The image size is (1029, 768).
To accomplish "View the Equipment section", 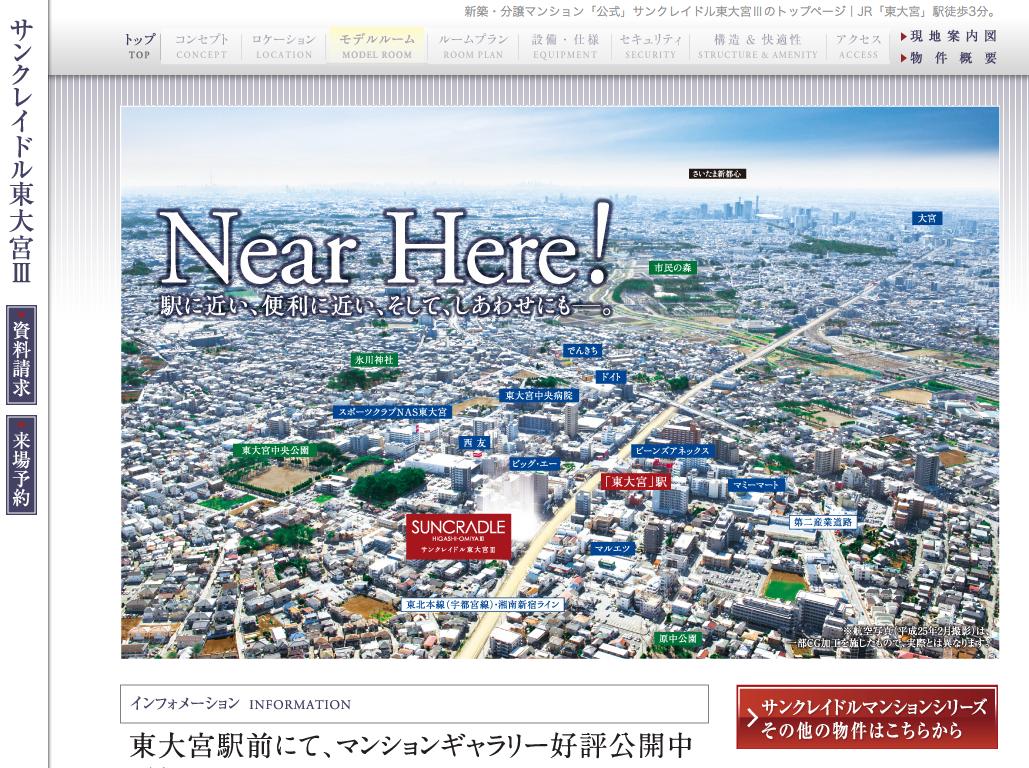I will (565, 46).
